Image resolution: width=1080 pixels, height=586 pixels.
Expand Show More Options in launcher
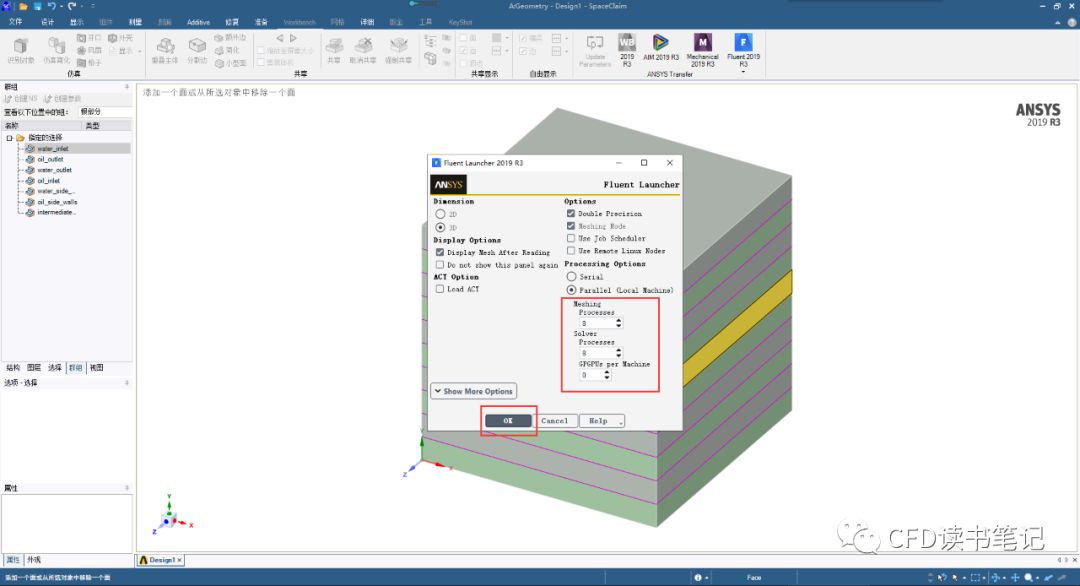coord(474,391)
